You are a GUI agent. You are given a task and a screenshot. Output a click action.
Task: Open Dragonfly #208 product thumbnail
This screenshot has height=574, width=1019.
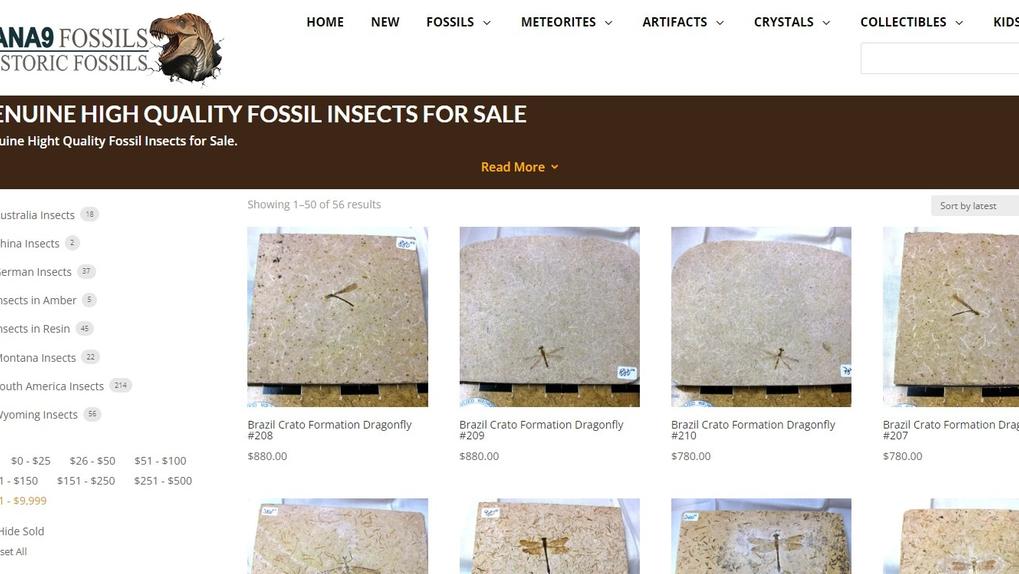pos(337,316)
